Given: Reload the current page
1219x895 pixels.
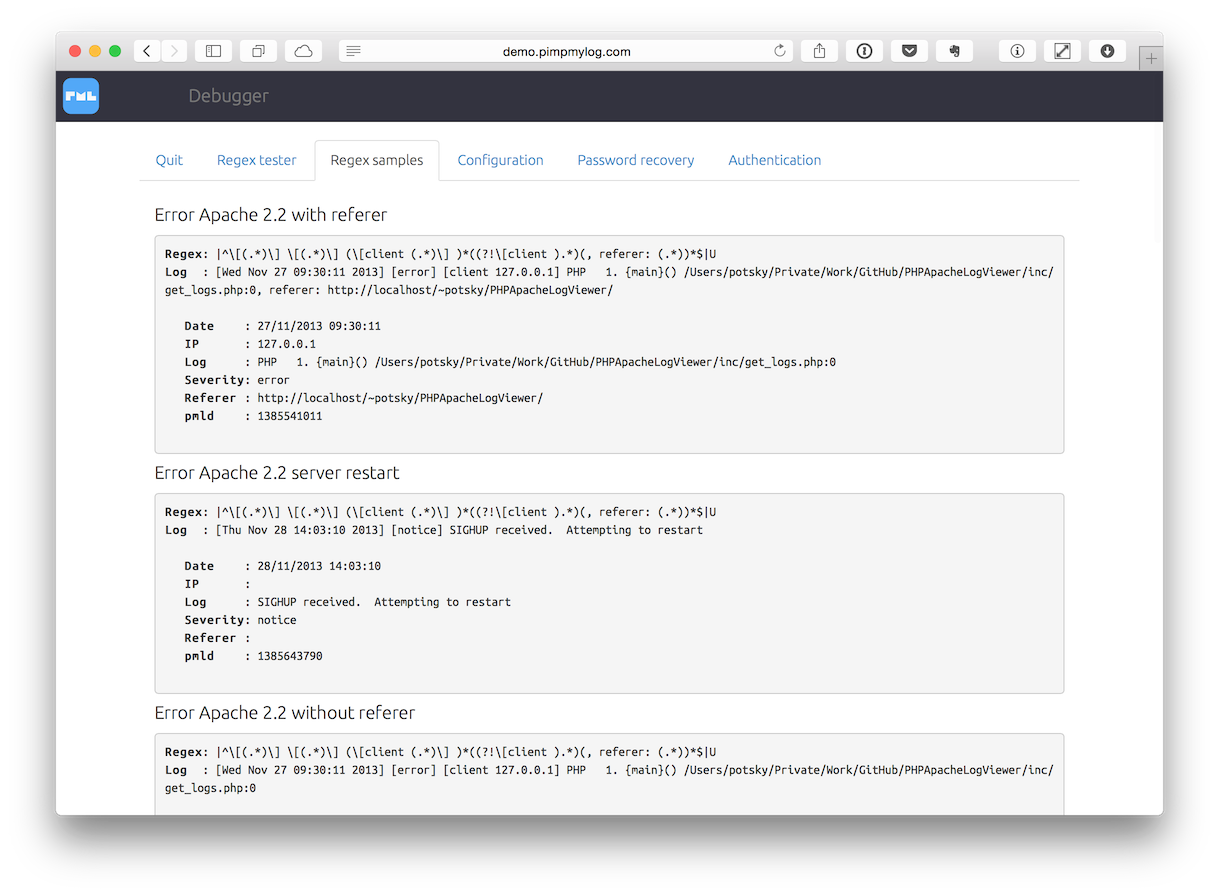Looking at the screenshot, I should [780, 51].
